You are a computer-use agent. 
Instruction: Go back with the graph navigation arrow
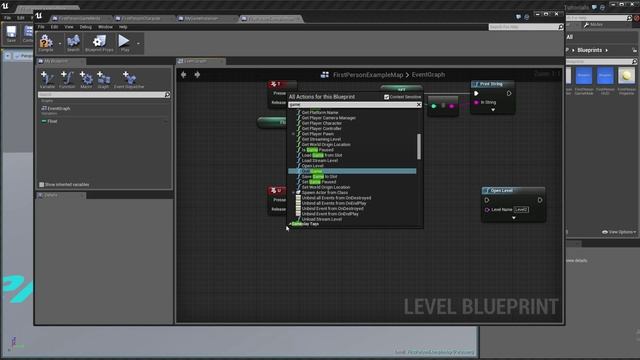point(184,75)
